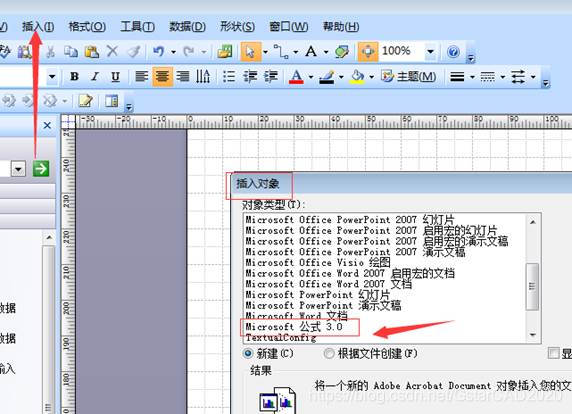Screen dimensions: 572x414
Task: Select the Pointer tool
Action: 250,52
